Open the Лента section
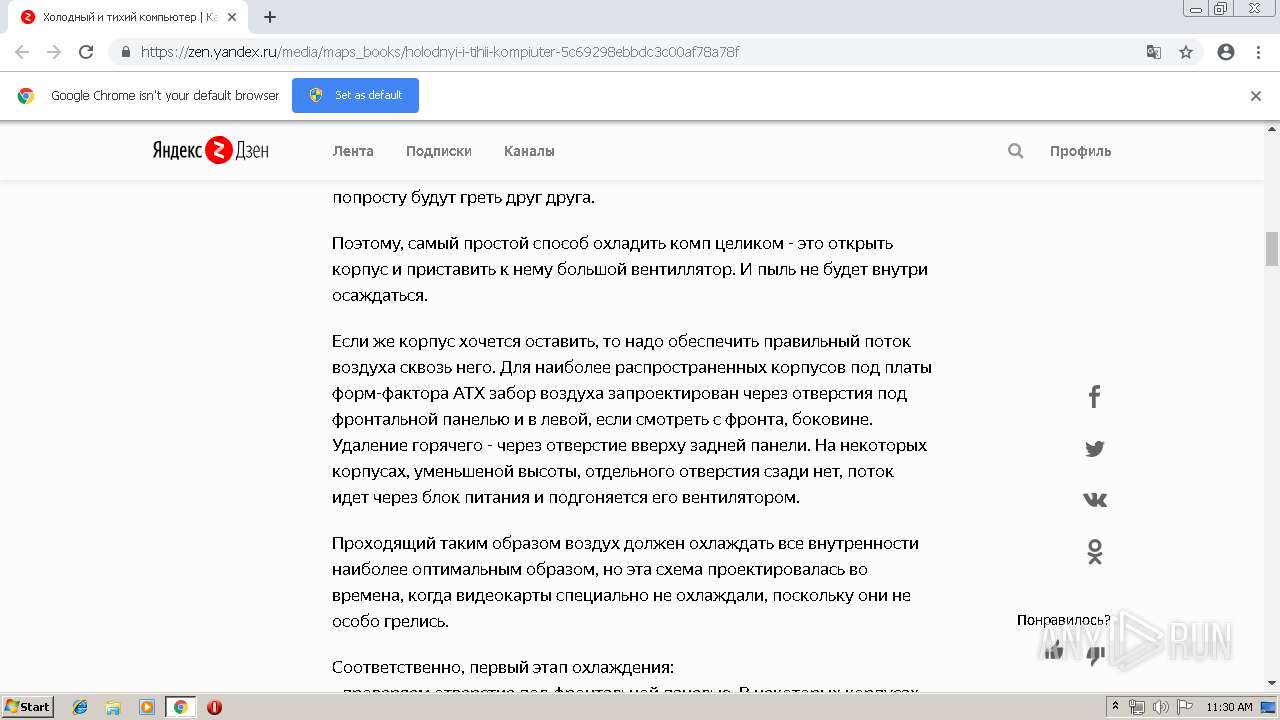The height and width of the screenshot is (720, 1280). click(x=353, y=151)
